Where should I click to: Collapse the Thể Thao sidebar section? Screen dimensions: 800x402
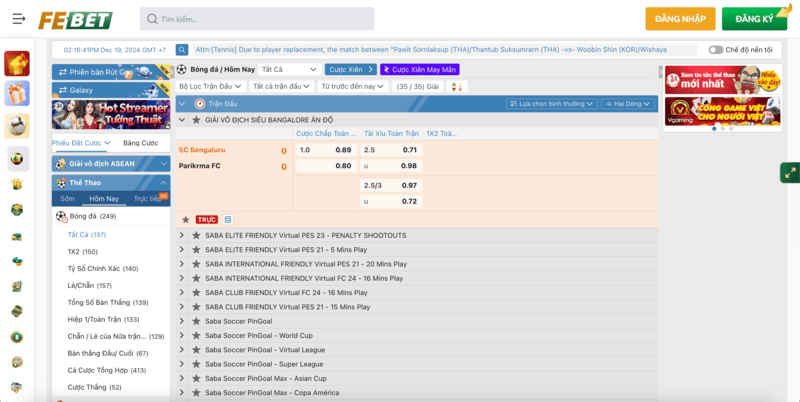[163, 183]
